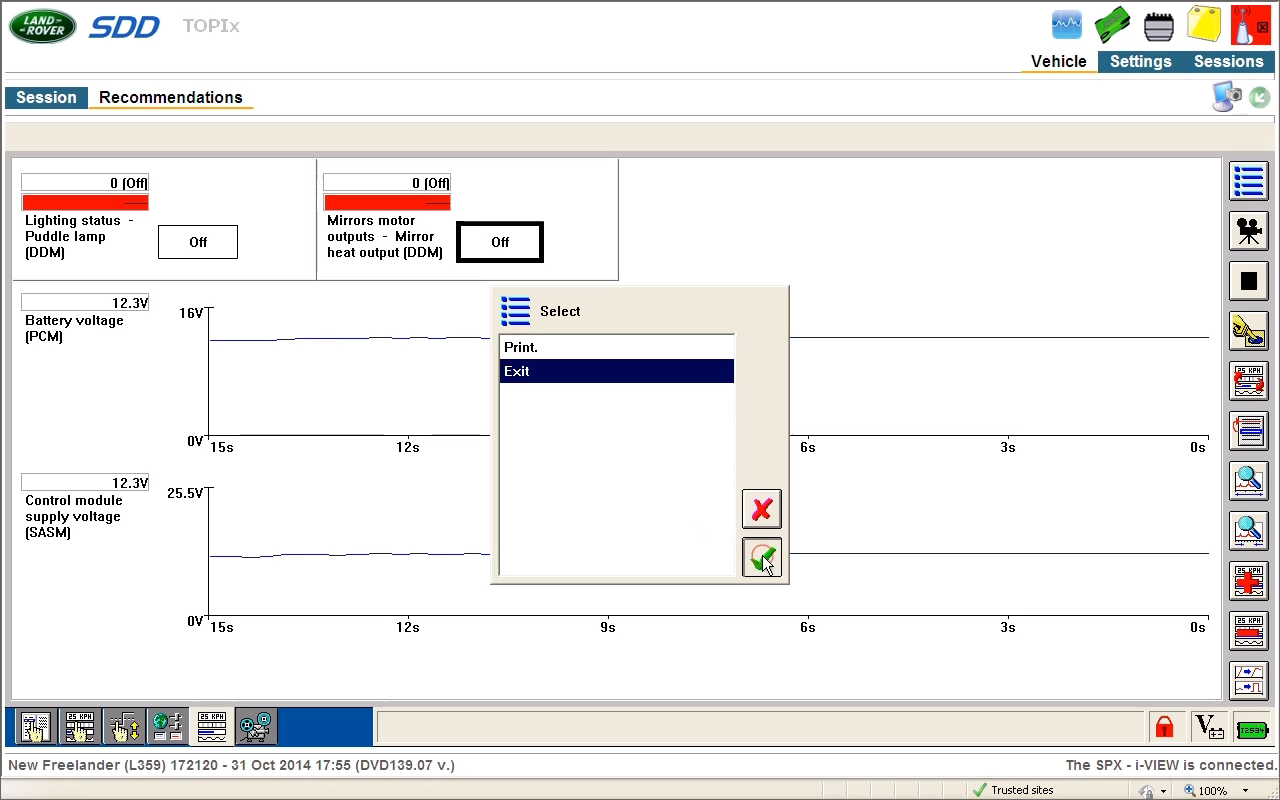
Task: Open the Recommendations tab
Action: click(x=171, y=97)
